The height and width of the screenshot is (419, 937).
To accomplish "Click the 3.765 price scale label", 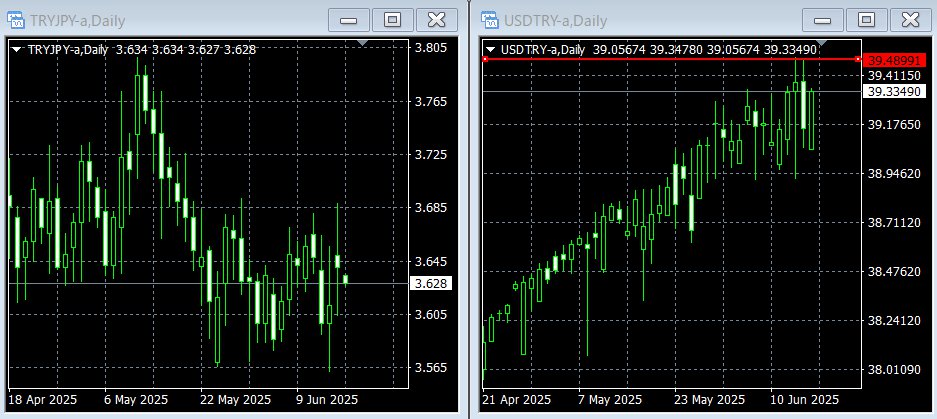I will pyautogui.click(x=430, y=102).
